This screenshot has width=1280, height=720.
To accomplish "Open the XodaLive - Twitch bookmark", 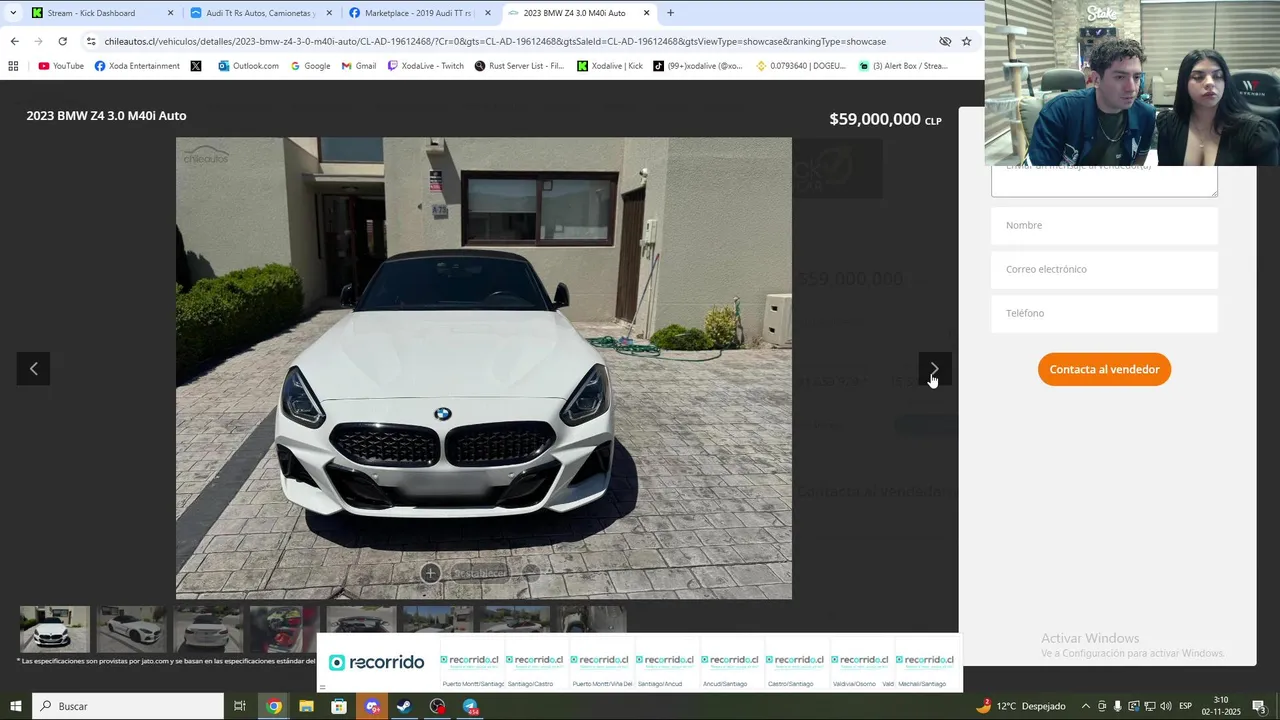I will tap(426, 66).
